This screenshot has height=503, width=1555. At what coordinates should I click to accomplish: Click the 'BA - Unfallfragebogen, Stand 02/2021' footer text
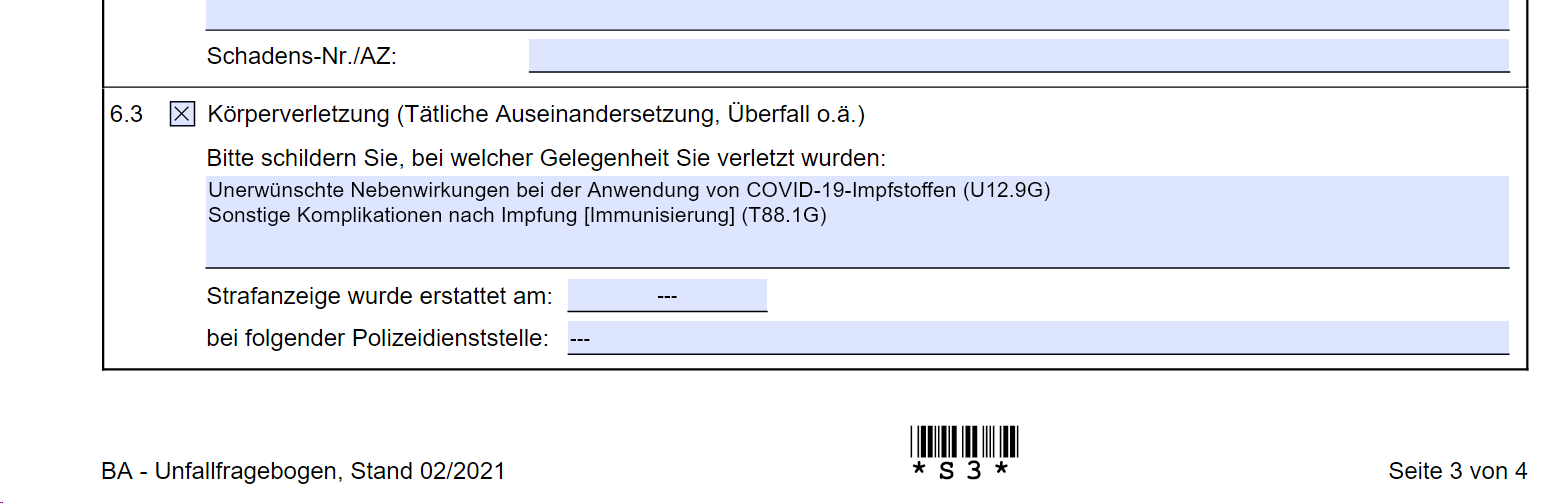click(x=303, y=471)
